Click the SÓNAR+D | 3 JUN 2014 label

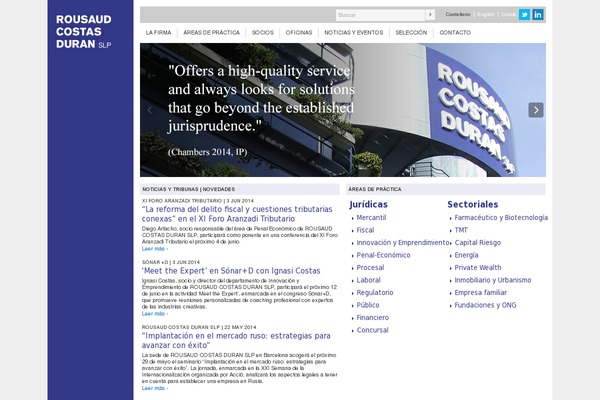pos(171,262)
